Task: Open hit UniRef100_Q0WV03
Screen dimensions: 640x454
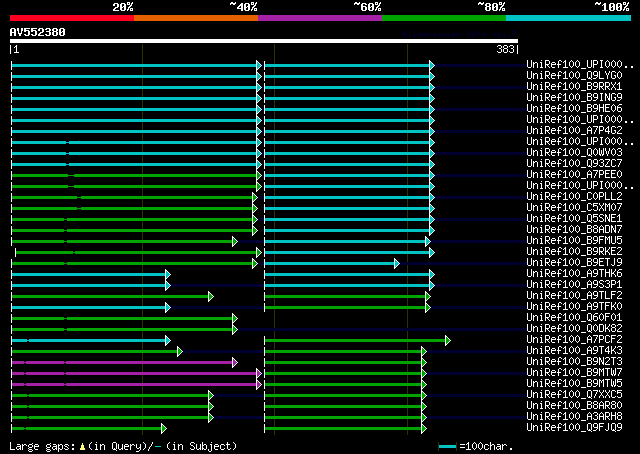Action: point(574,153)
